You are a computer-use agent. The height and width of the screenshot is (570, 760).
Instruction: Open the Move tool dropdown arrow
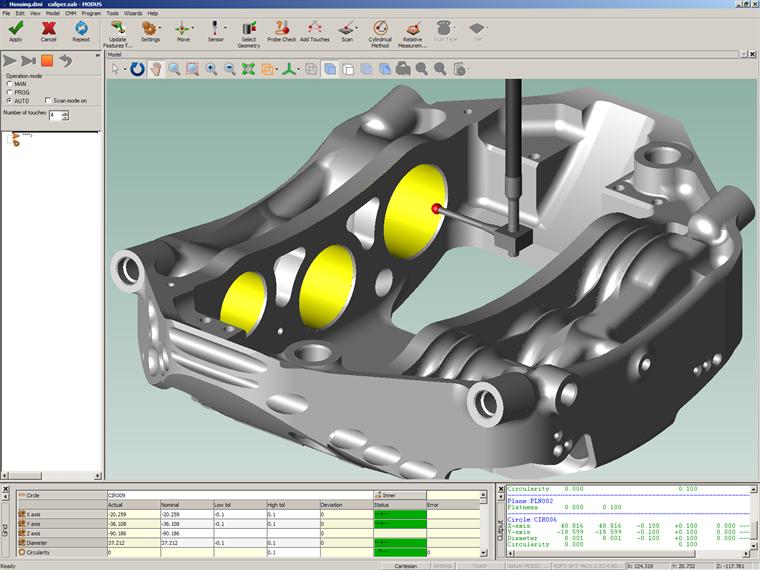pyautogui.click(x=193, y=28)
